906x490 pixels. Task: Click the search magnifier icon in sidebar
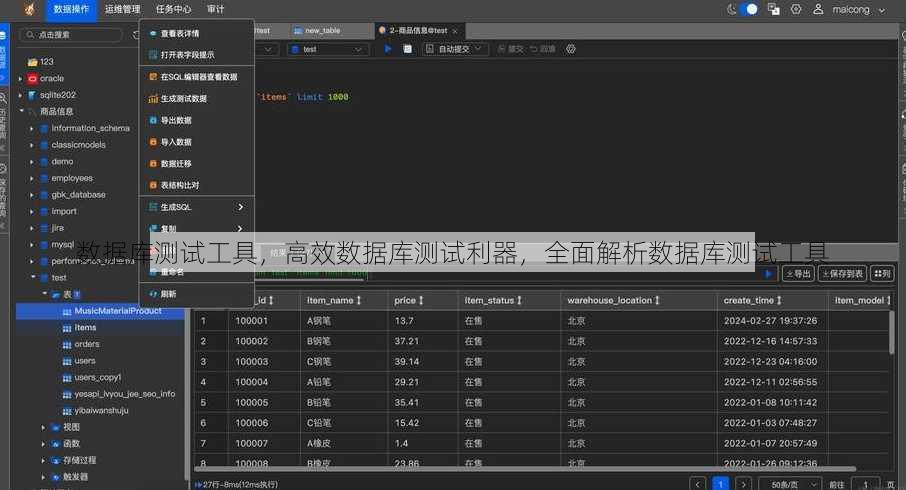(x=31, y=35)
